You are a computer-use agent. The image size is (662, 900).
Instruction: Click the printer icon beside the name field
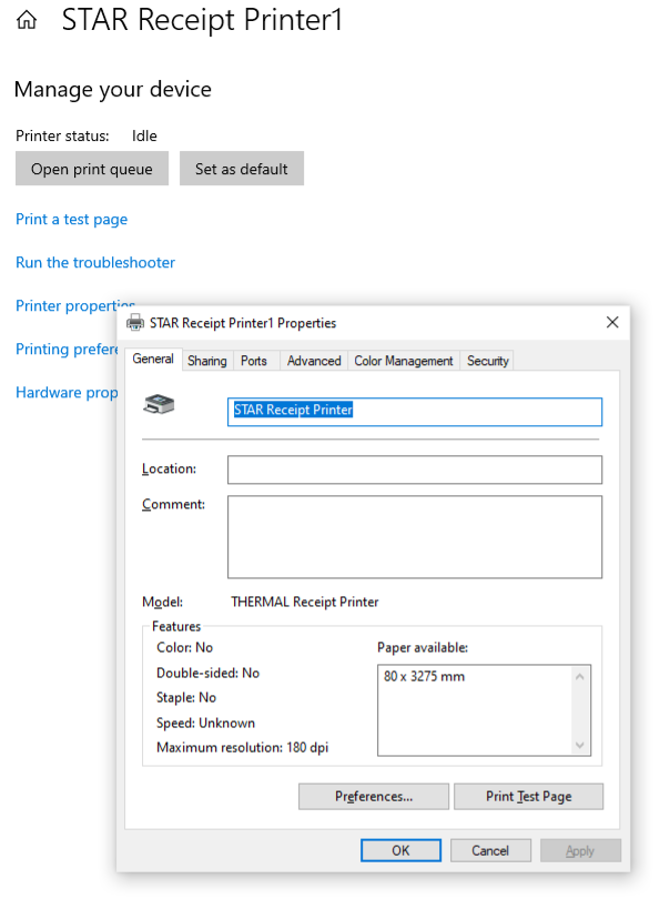(159, 405)
